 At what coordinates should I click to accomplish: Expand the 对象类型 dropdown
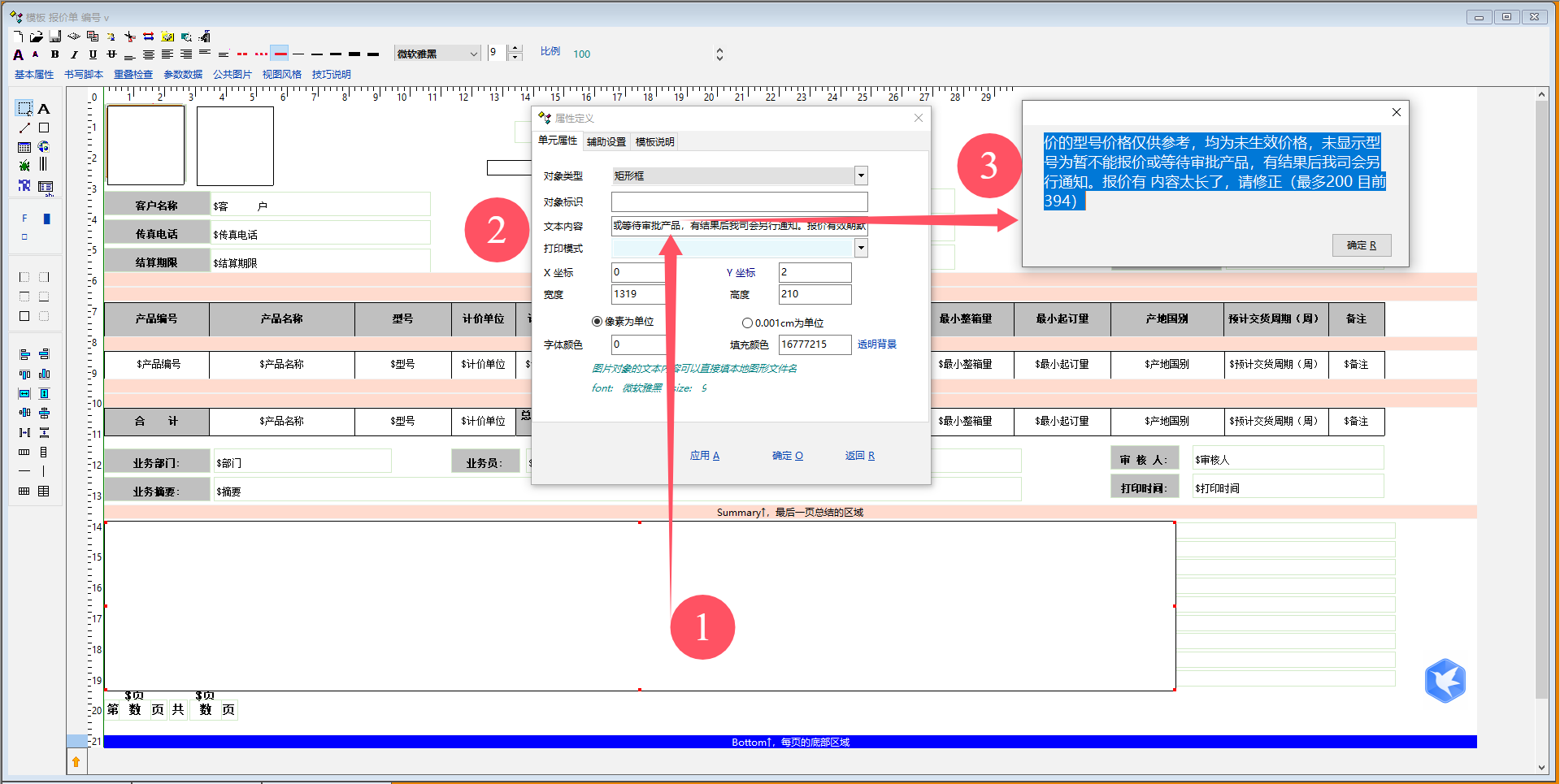tap(861, 175)
